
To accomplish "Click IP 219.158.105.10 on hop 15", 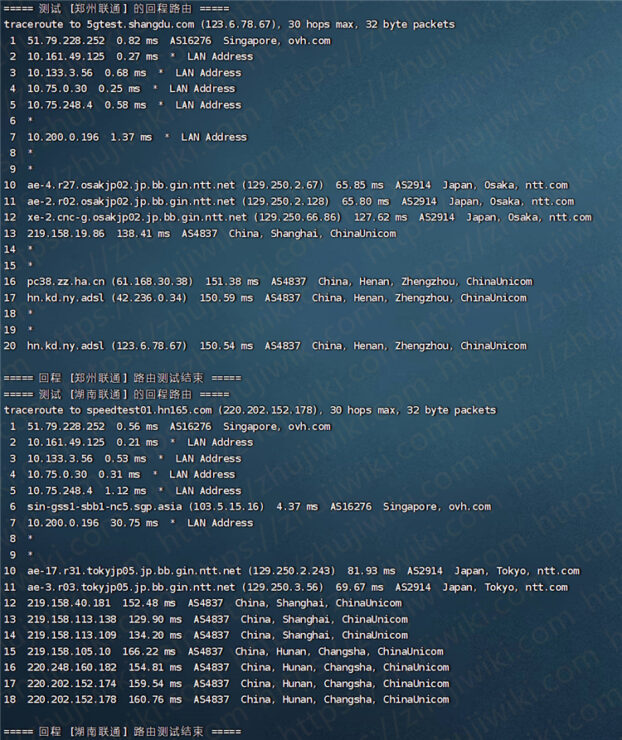I will [x=68, y=652].
